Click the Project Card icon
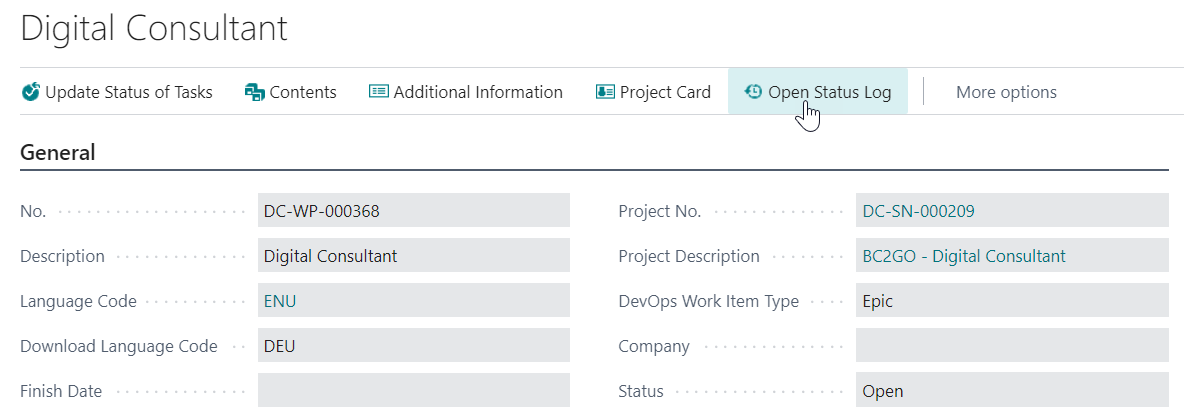 (605, 92)
